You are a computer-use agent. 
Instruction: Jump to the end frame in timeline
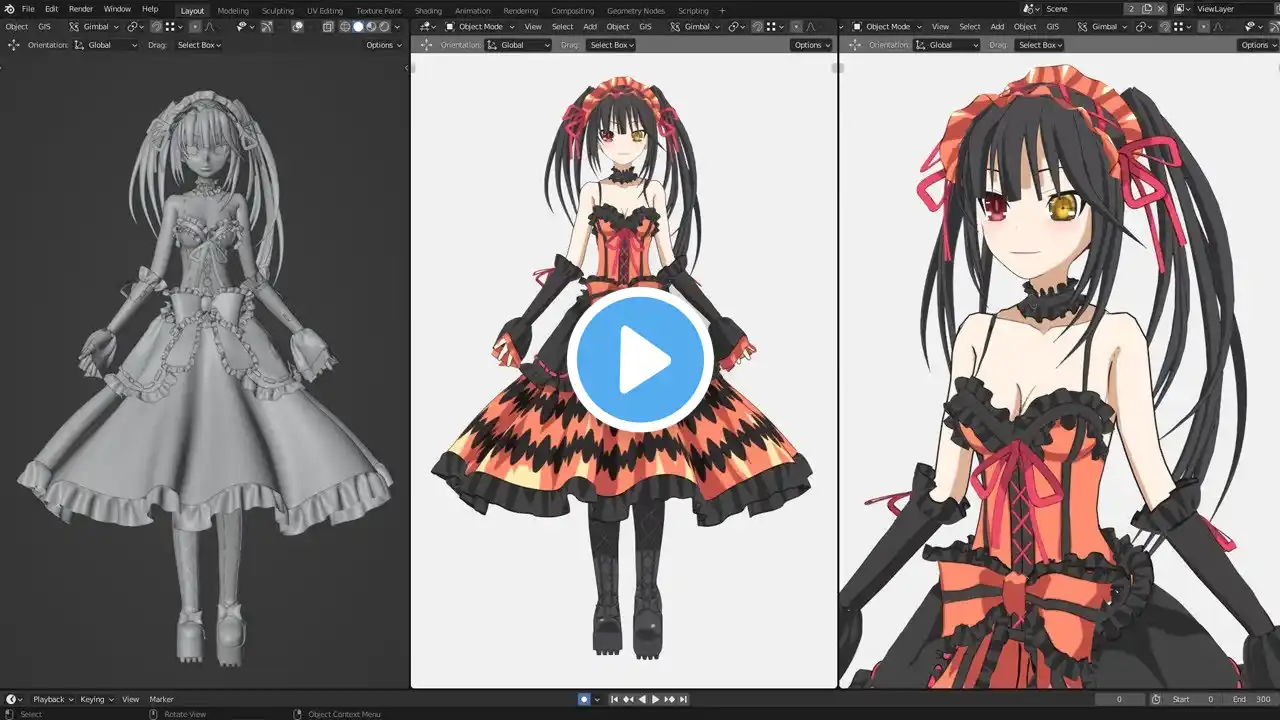(x=683, y=699)
